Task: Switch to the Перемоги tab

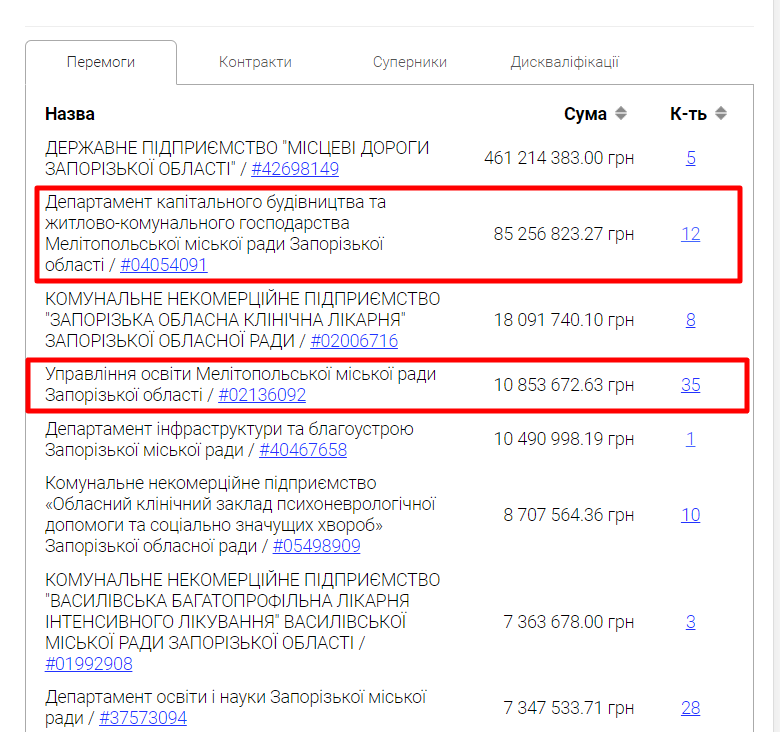Action: (x=101, y=62)
